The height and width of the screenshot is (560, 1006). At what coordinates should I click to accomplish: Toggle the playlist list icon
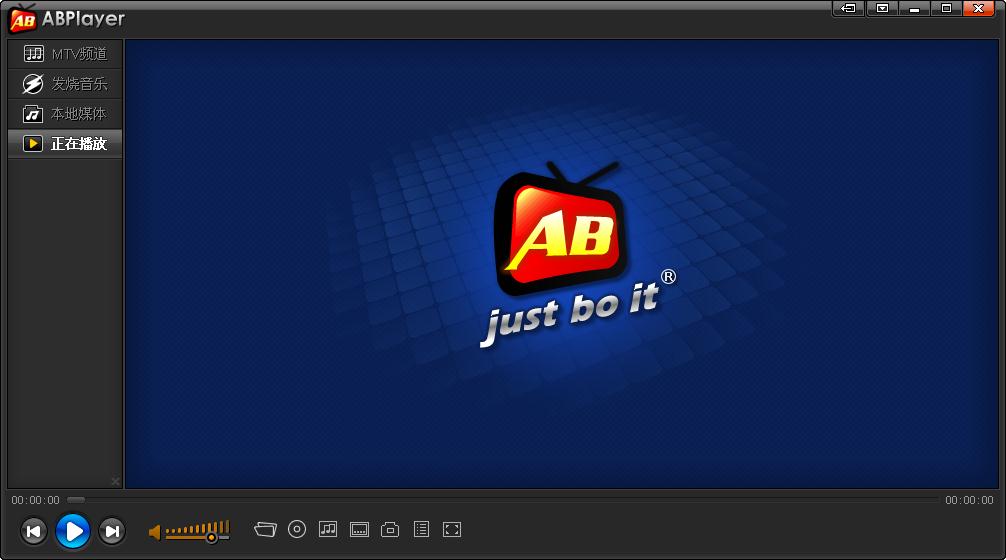421,529
